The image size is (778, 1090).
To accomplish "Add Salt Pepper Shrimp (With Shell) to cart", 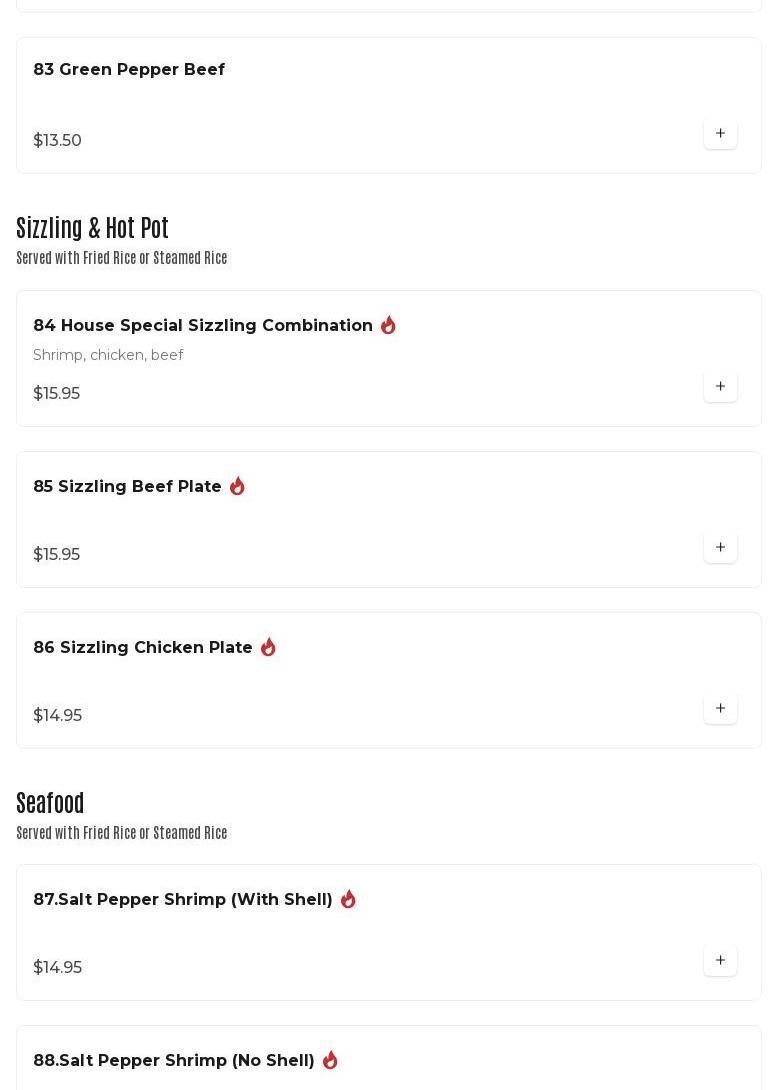I will 720,960.
